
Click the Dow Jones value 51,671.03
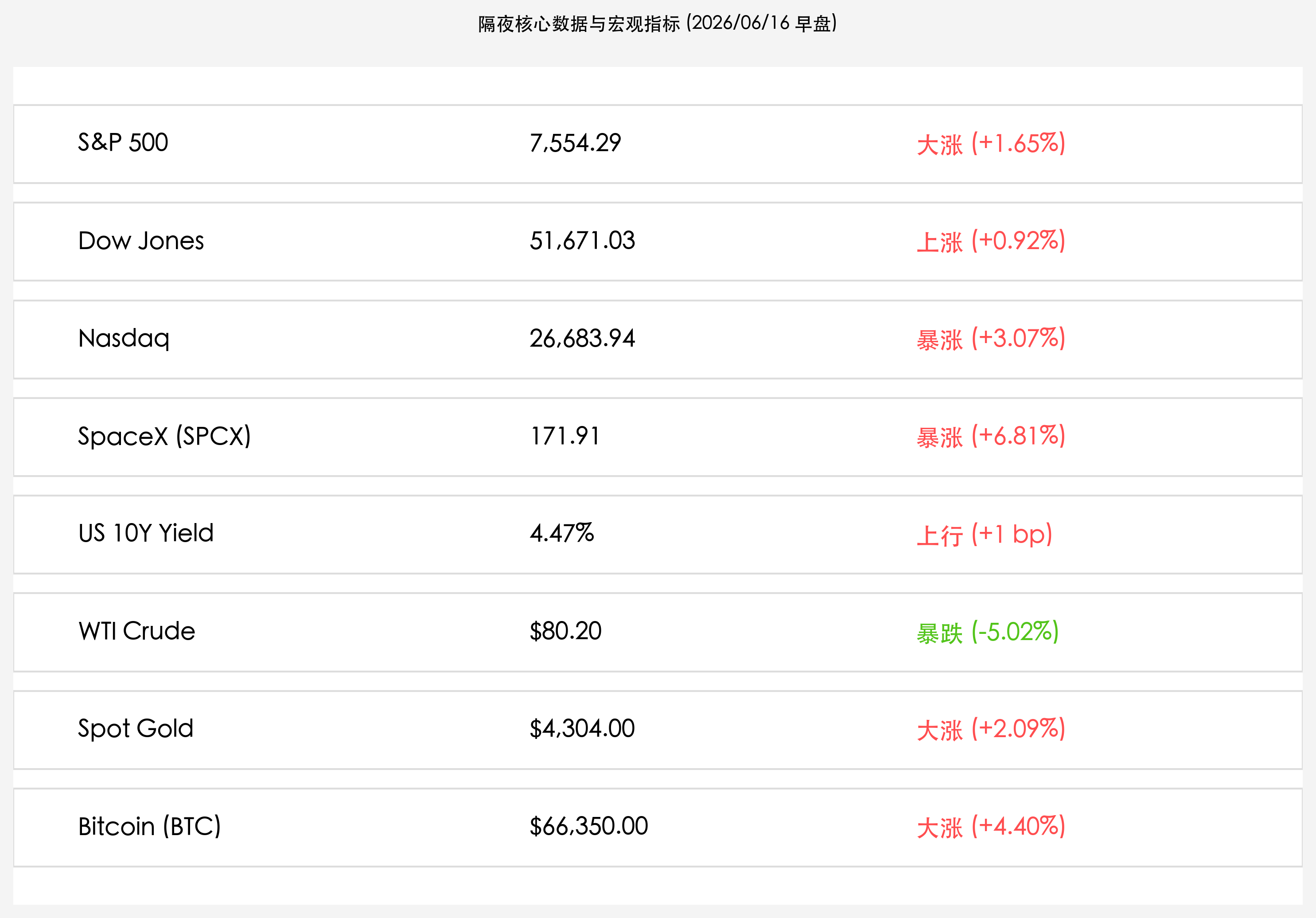(x=582, y=241)
